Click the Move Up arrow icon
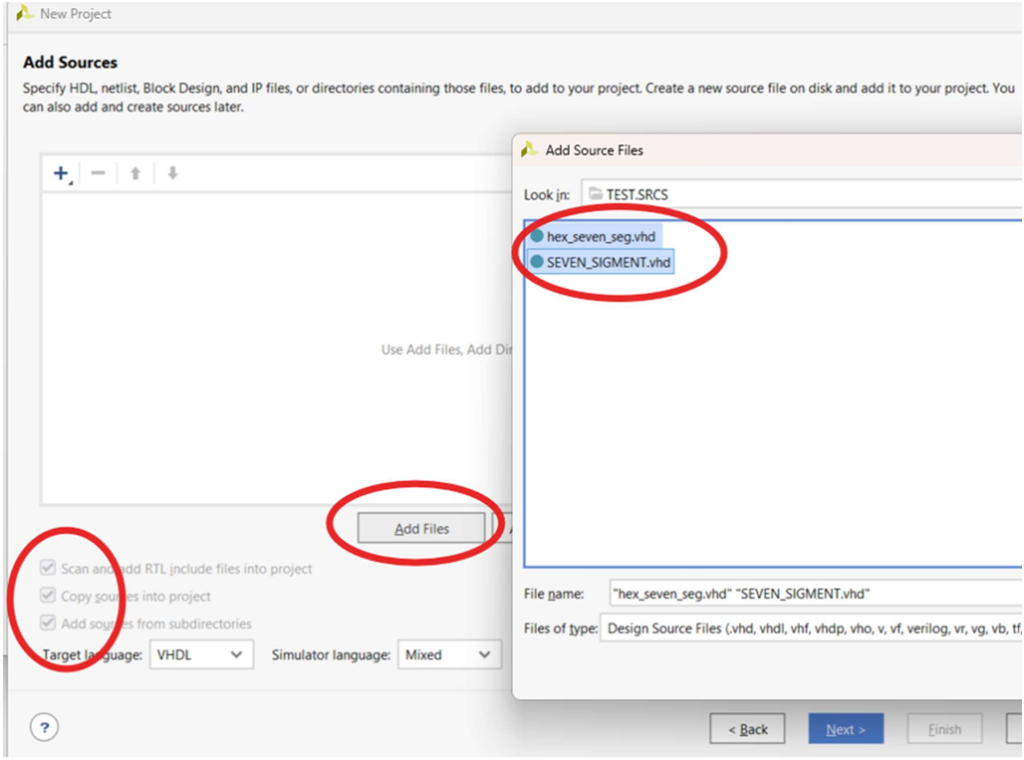Image resolution: width=1024 pixels, height=760 pixels. (135, 173)
